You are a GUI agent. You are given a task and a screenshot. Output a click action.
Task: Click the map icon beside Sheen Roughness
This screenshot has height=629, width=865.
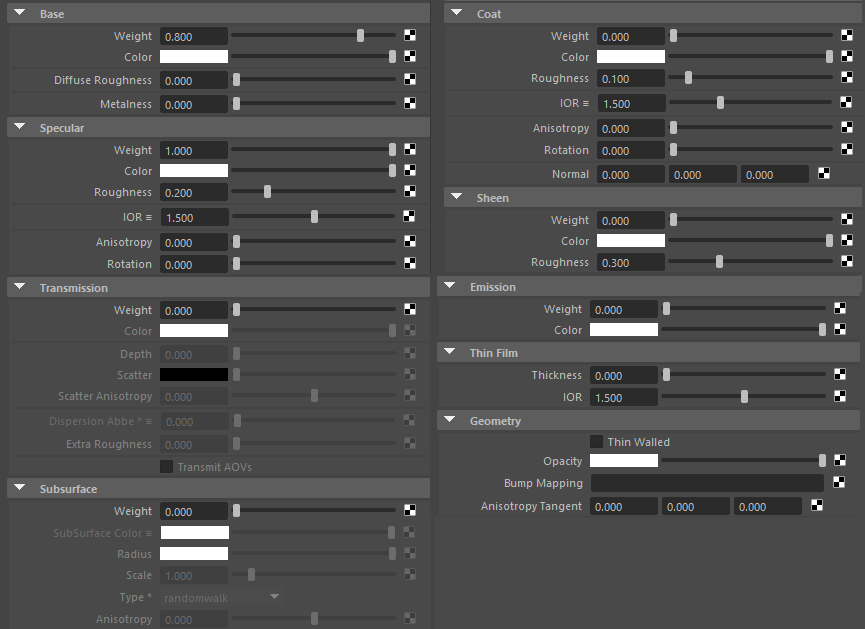pyautogui.click(x=846, y=262)
